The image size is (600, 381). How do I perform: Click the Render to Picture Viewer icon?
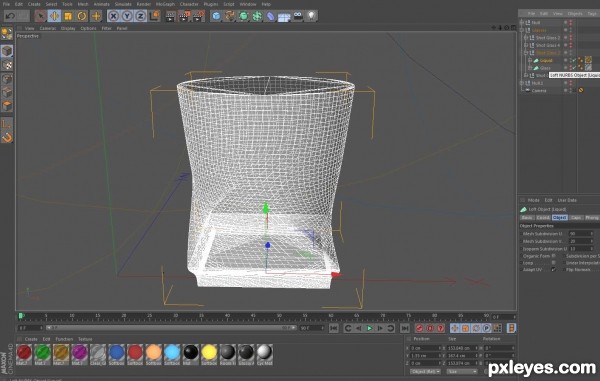[x=185, y=16]
